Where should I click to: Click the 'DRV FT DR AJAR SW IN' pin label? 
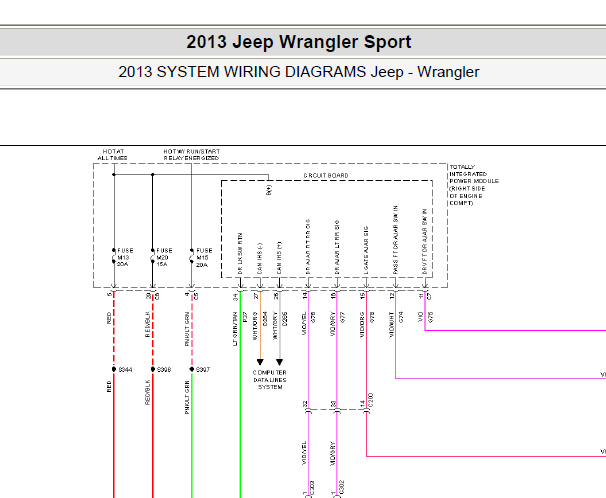[x=424, y=241]
